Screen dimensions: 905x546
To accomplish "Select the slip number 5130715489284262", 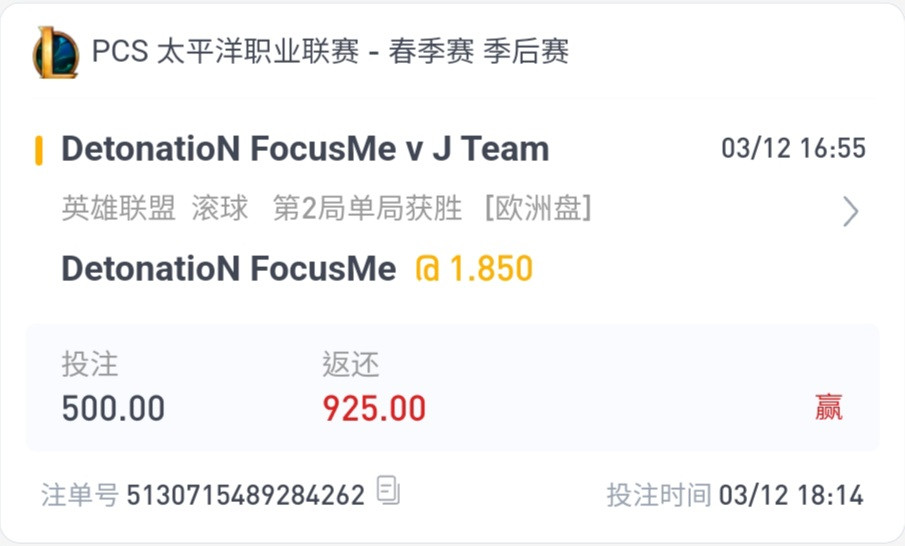I will (246, 495).
